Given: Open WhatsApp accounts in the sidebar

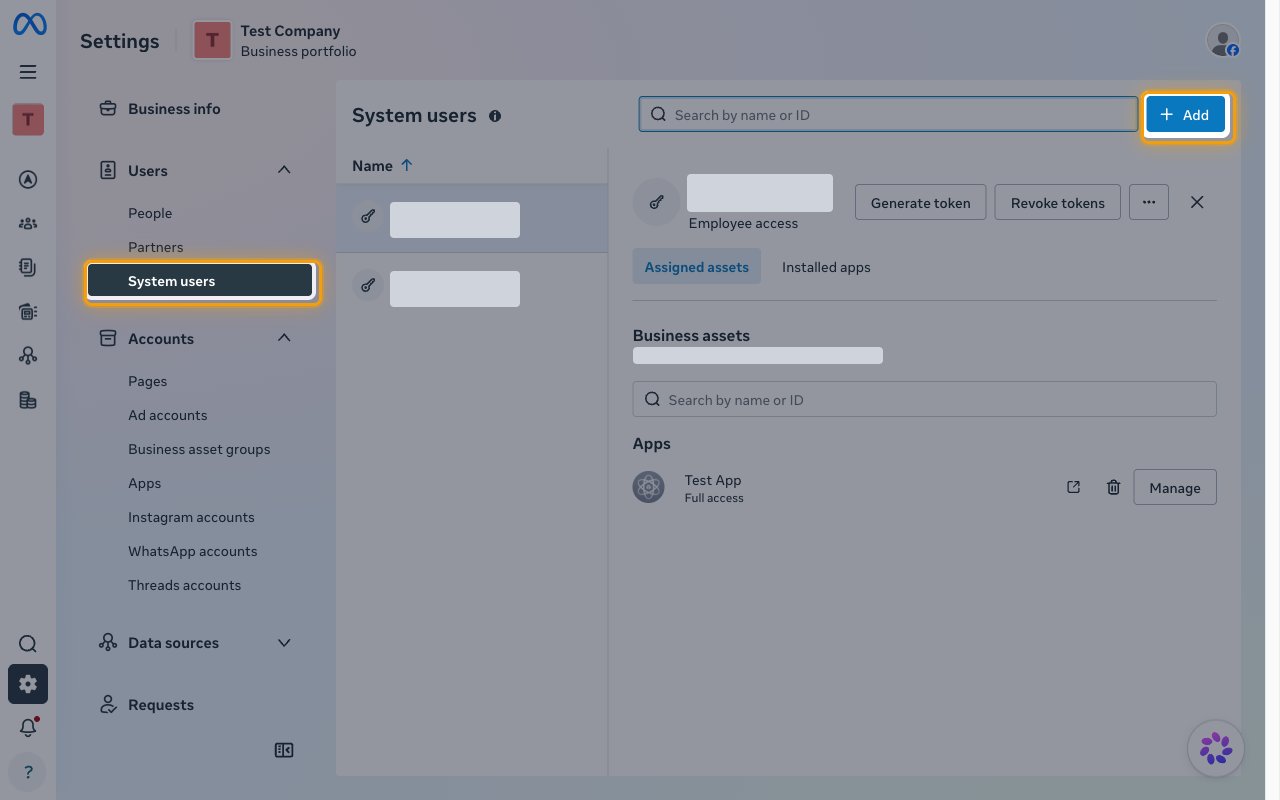Looking at the screenshot, I should click(x=193, y=551).
